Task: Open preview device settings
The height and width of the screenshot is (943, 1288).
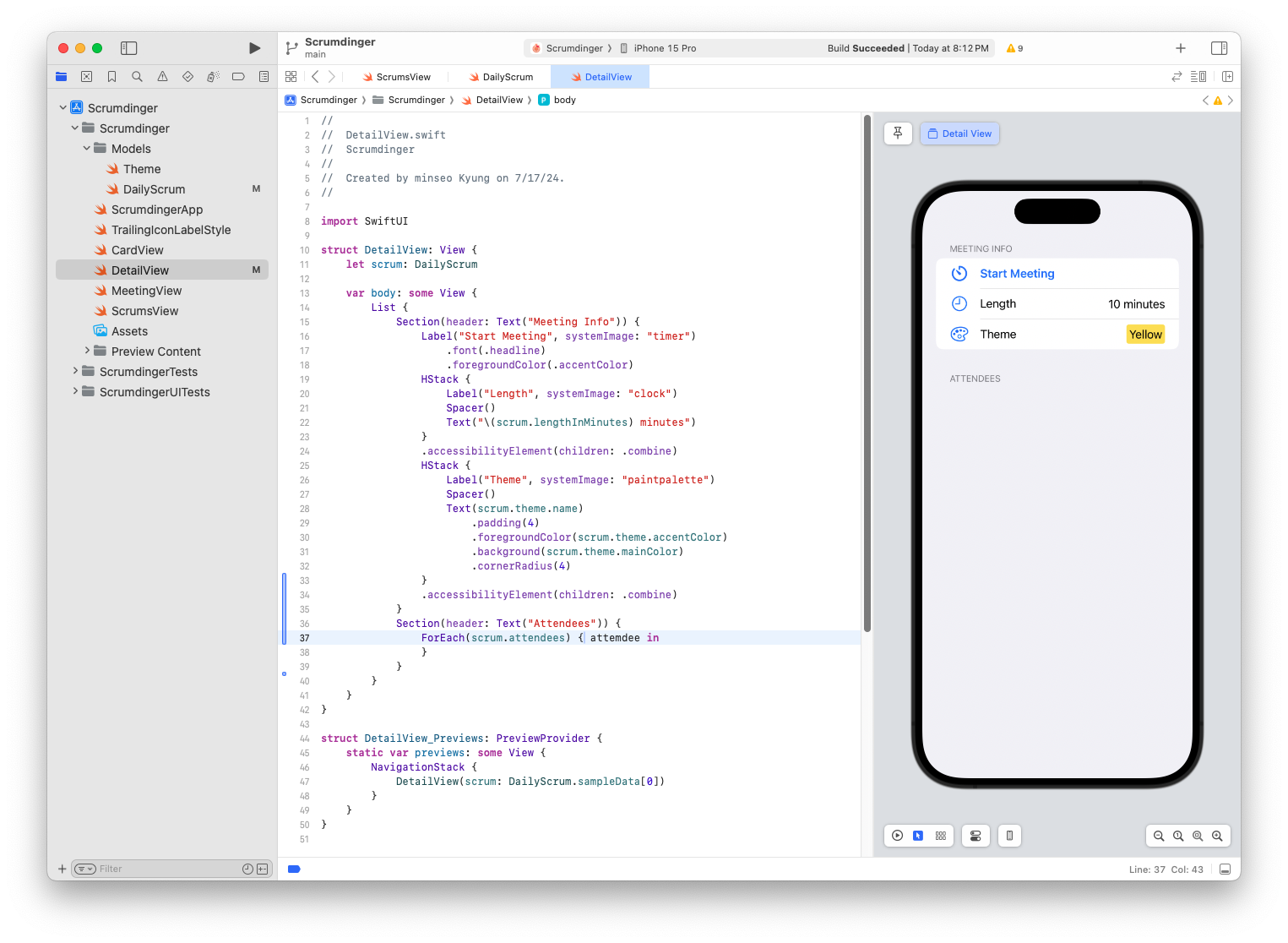Action: [x=976, y=836]
